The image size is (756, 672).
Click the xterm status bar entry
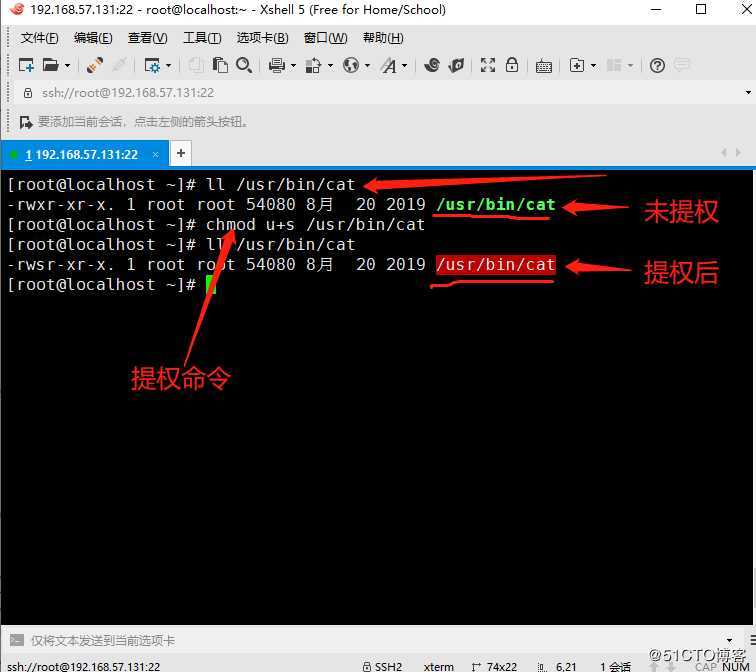click(439, 666)
